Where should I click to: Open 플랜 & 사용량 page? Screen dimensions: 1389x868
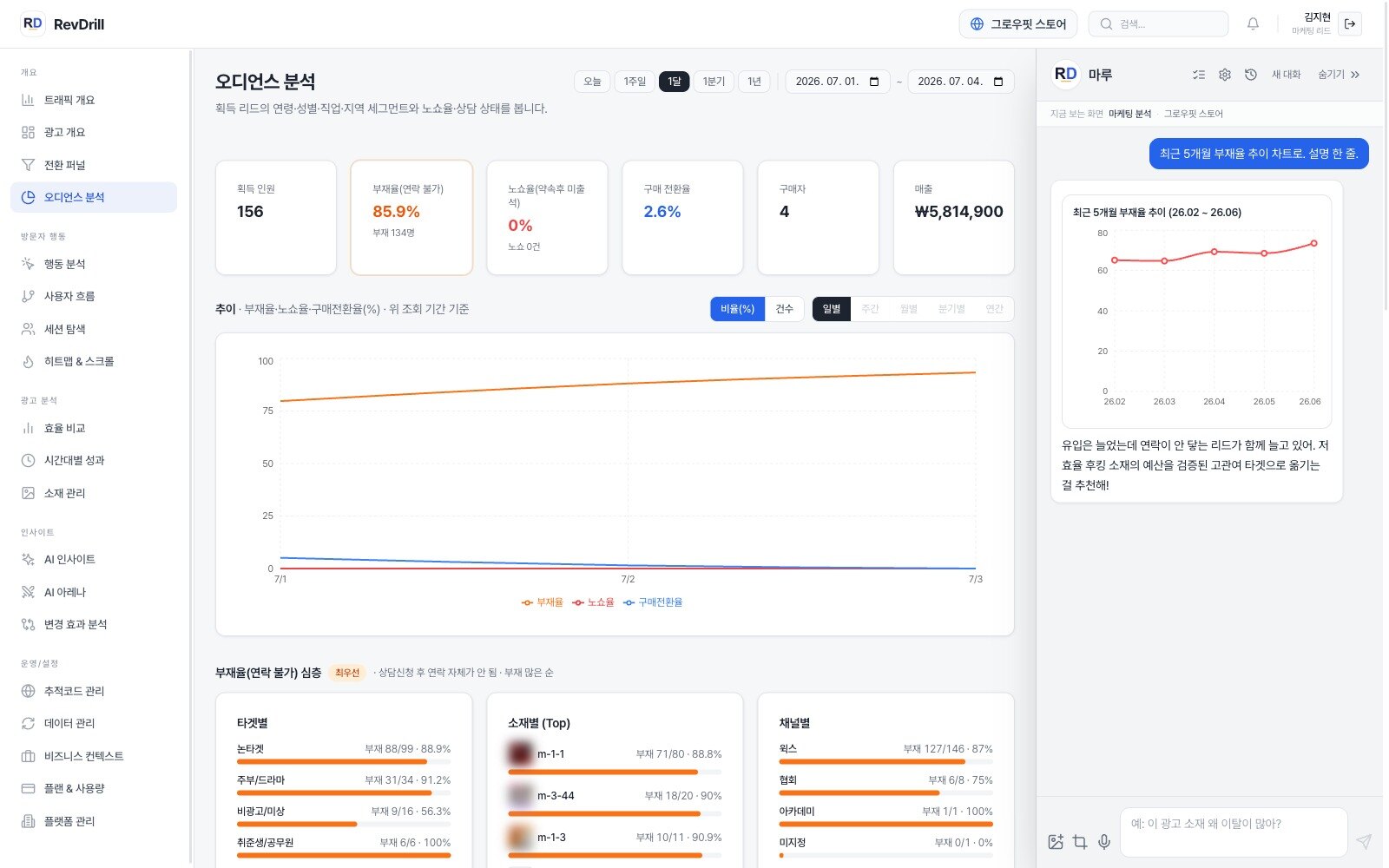[93, 788]
